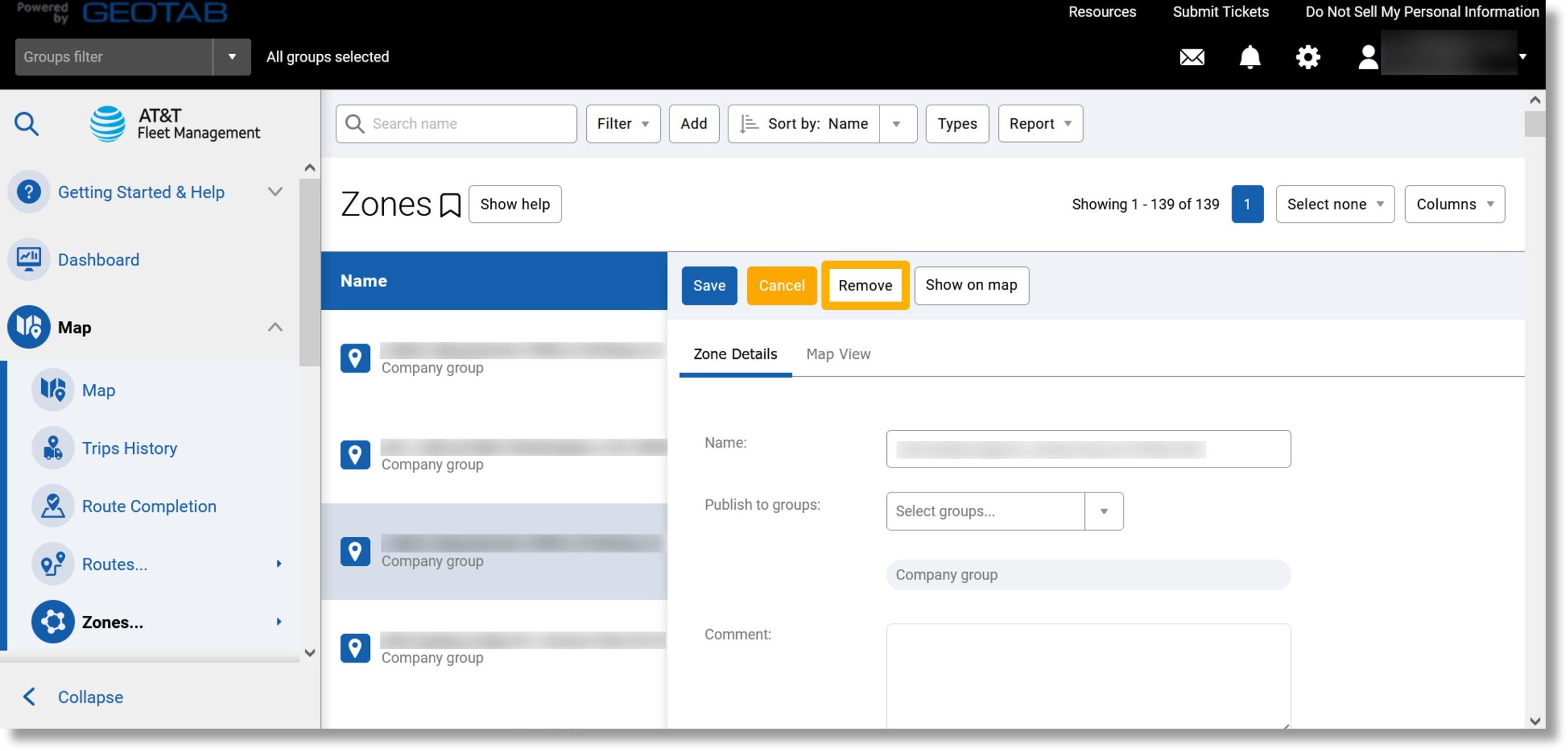Click the bookmark icon beside Zones title
Image resolution: width=1568 pixels, height=751 pixels.
[450, 205]
